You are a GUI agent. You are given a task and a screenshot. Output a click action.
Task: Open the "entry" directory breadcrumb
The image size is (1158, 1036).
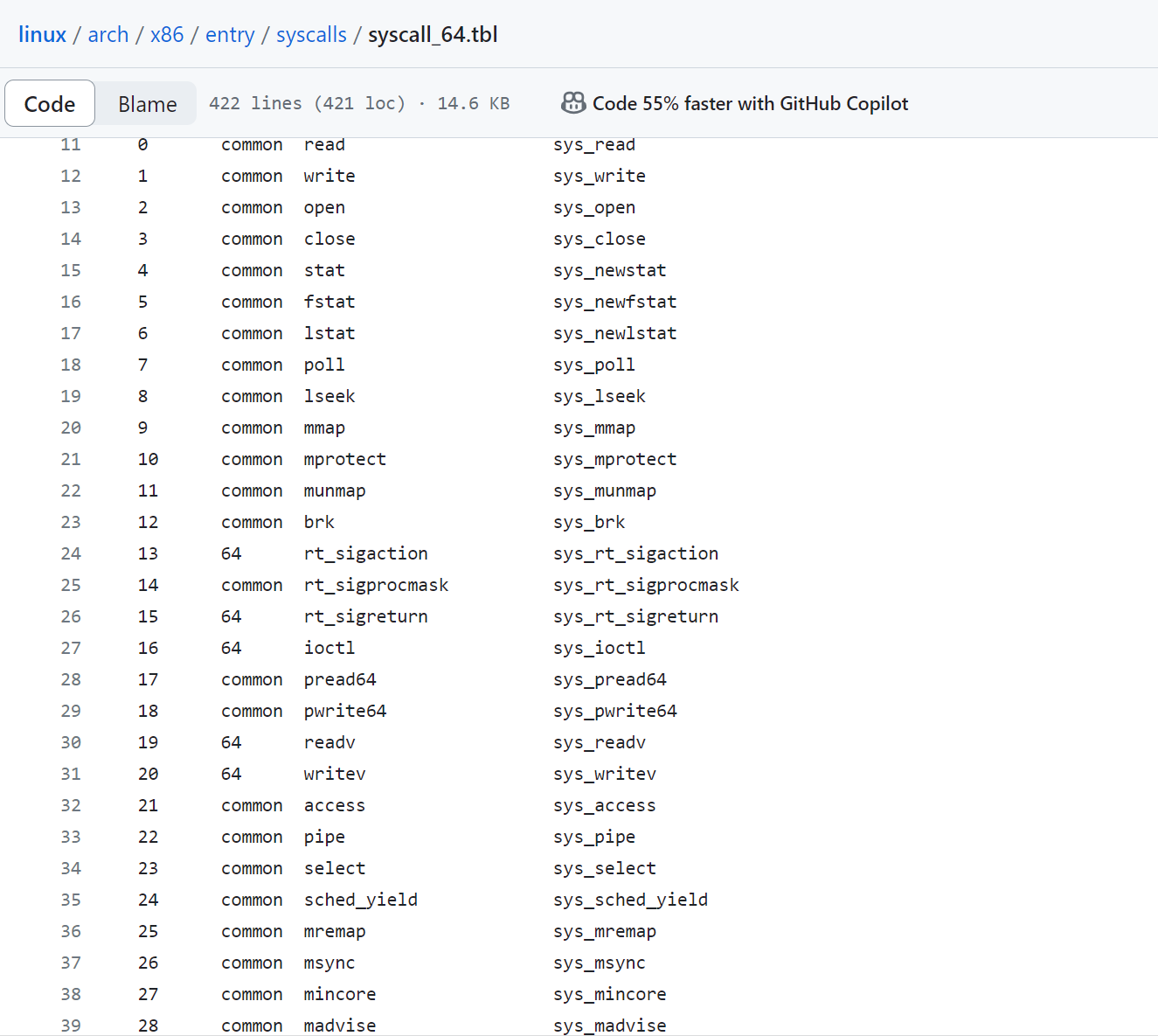click(230, 34)
